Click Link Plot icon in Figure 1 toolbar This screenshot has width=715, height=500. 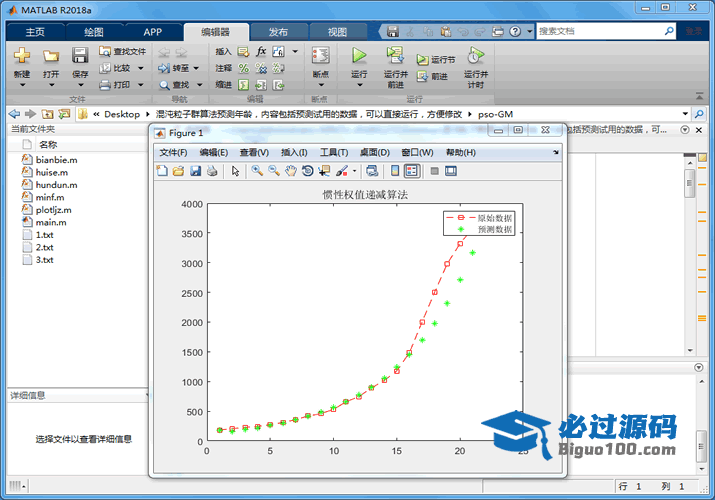372,171
